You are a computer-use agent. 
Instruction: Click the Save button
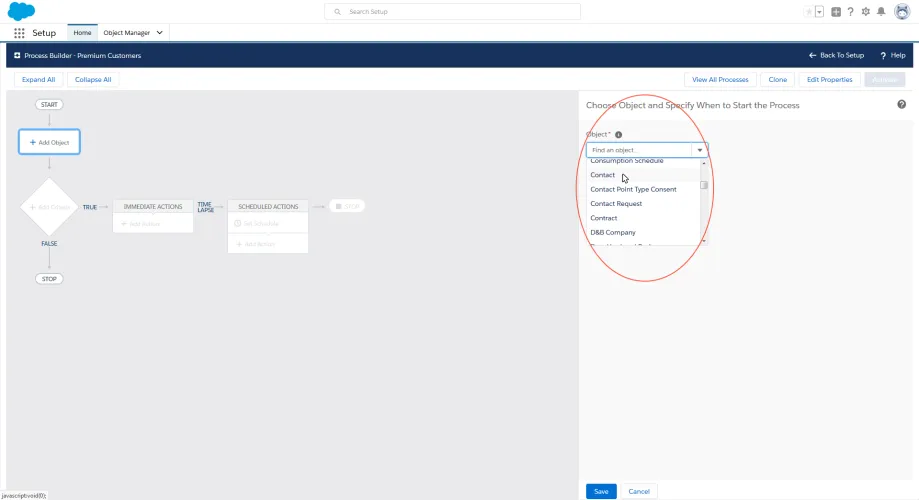click(x=601, y=491)
